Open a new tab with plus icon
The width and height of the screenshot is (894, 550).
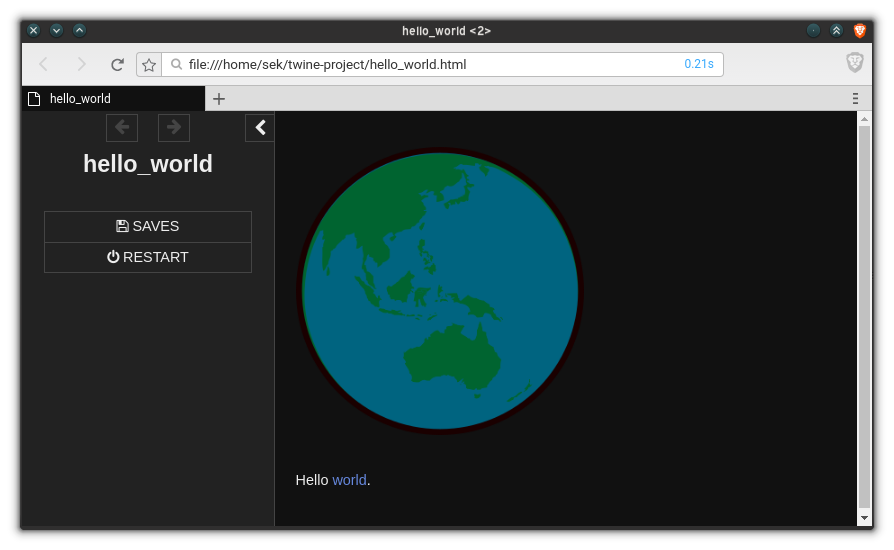(x=219, y=98)
